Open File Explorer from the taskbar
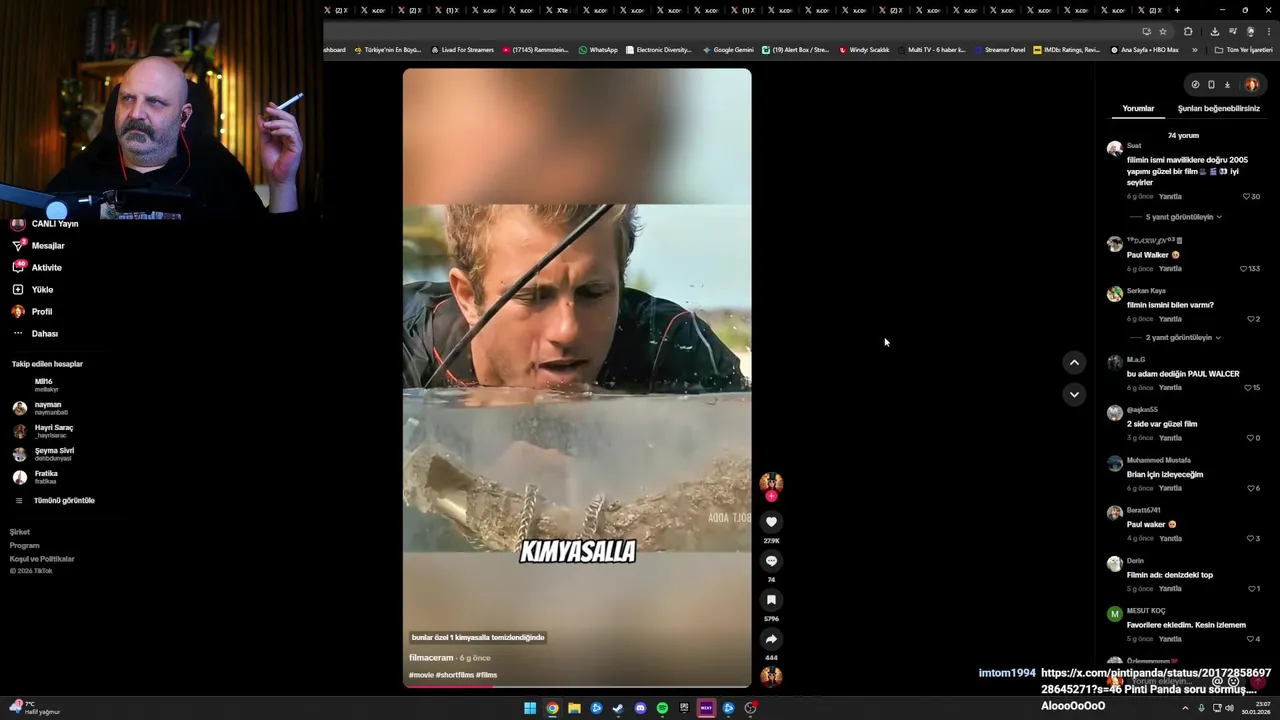Screen dimensions: 1280x720 [x=574, y=708]
